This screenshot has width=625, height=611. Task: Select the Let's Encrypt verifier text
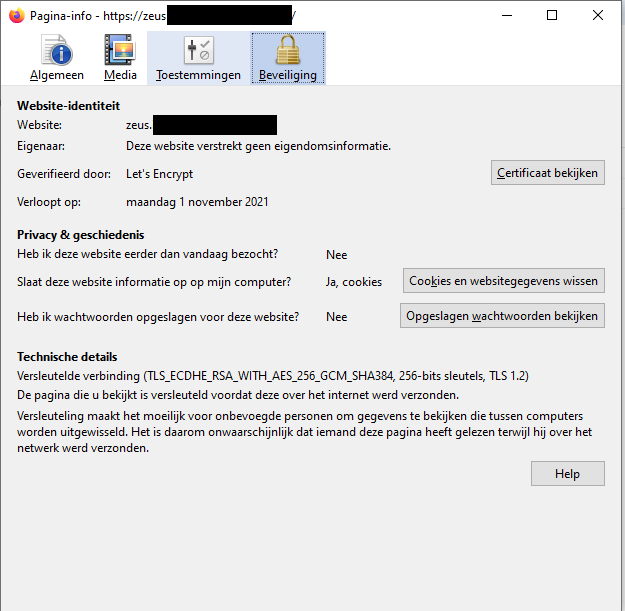(159, 174)
